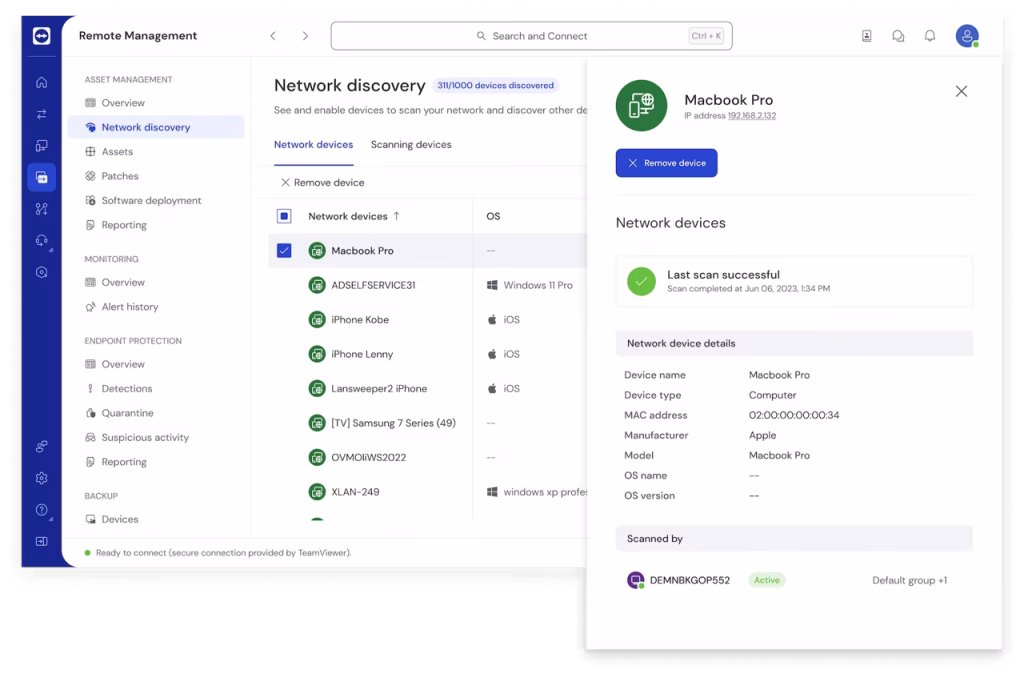
Task: Open the Home icon in left rail
Action: (41, 83)
